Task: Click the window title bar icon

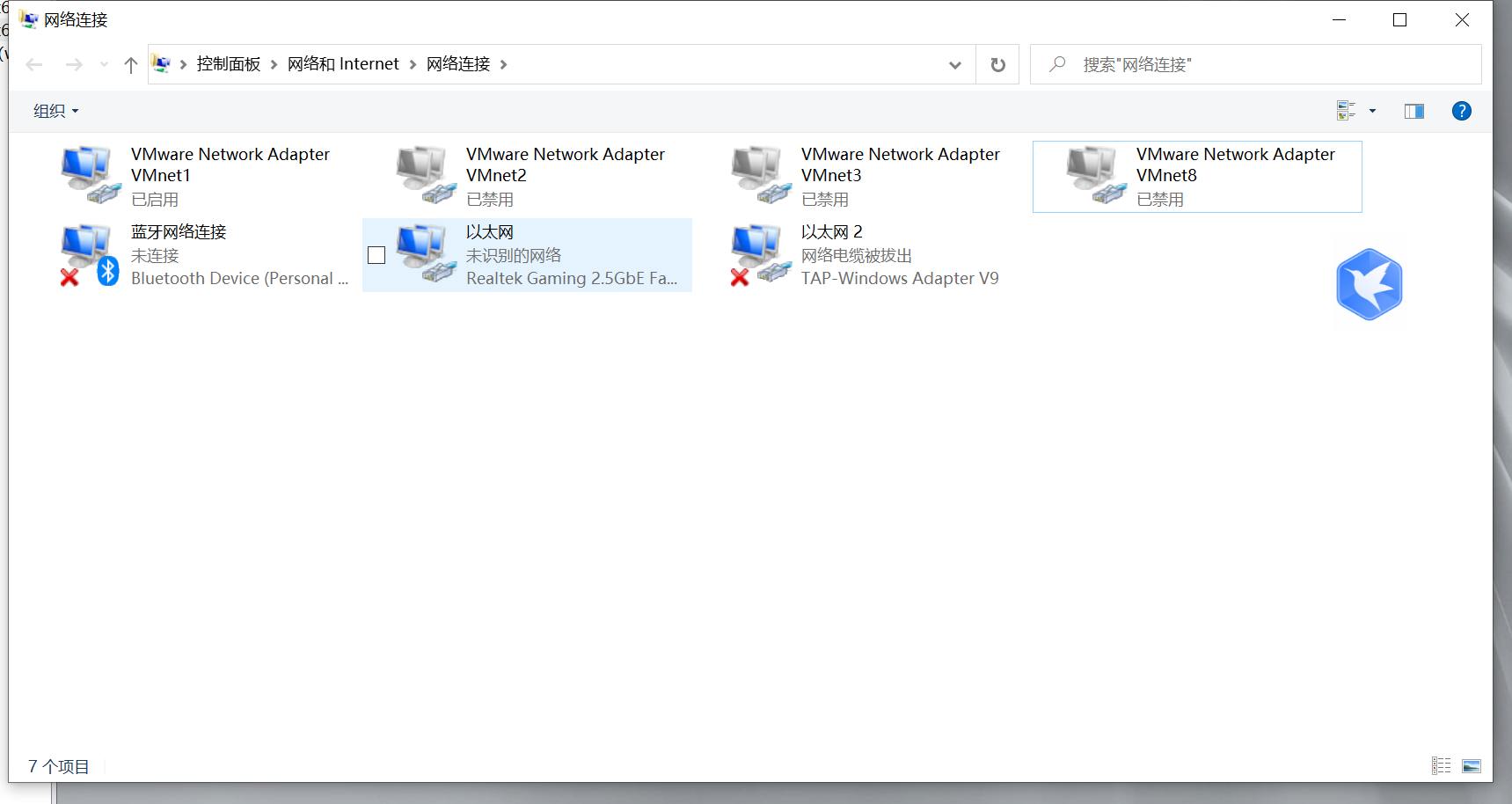Action: [28, 19]
